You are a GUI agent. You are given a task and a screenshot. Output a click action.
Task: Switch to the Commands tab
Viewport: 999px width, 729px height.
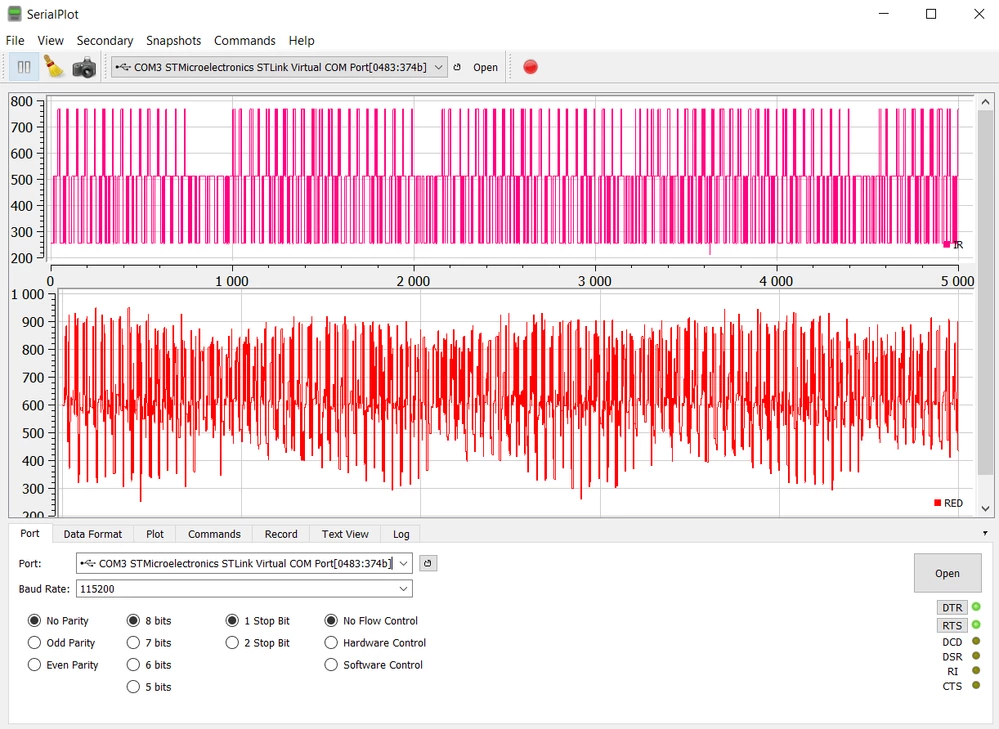click(214, 534)
